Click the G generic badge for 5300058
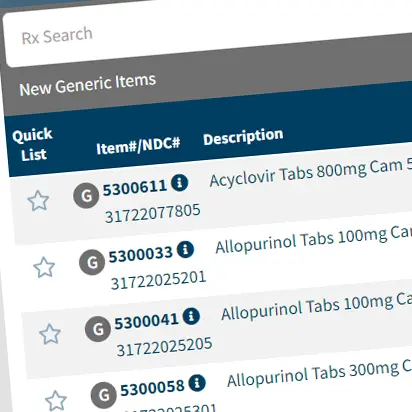 [x=104, y=395]
